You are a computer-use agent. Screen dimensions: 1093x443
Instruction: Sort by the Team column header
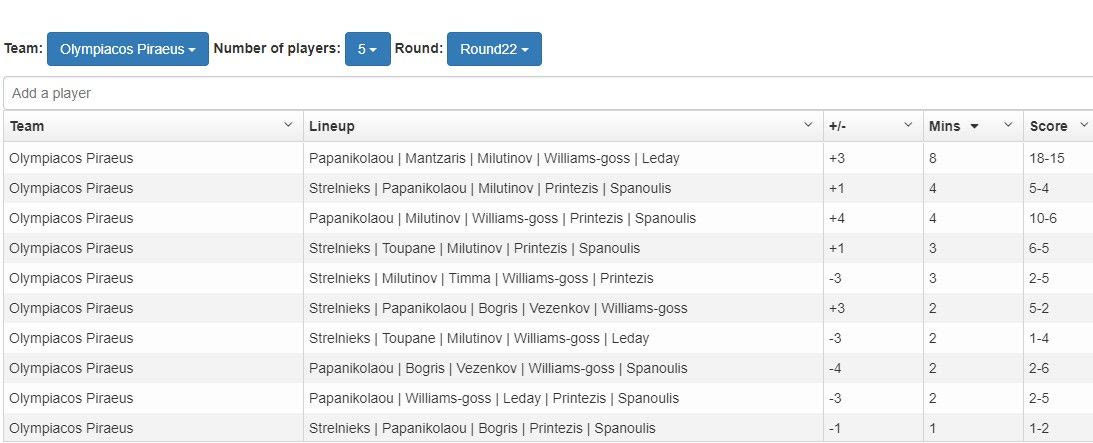point(27,126)
